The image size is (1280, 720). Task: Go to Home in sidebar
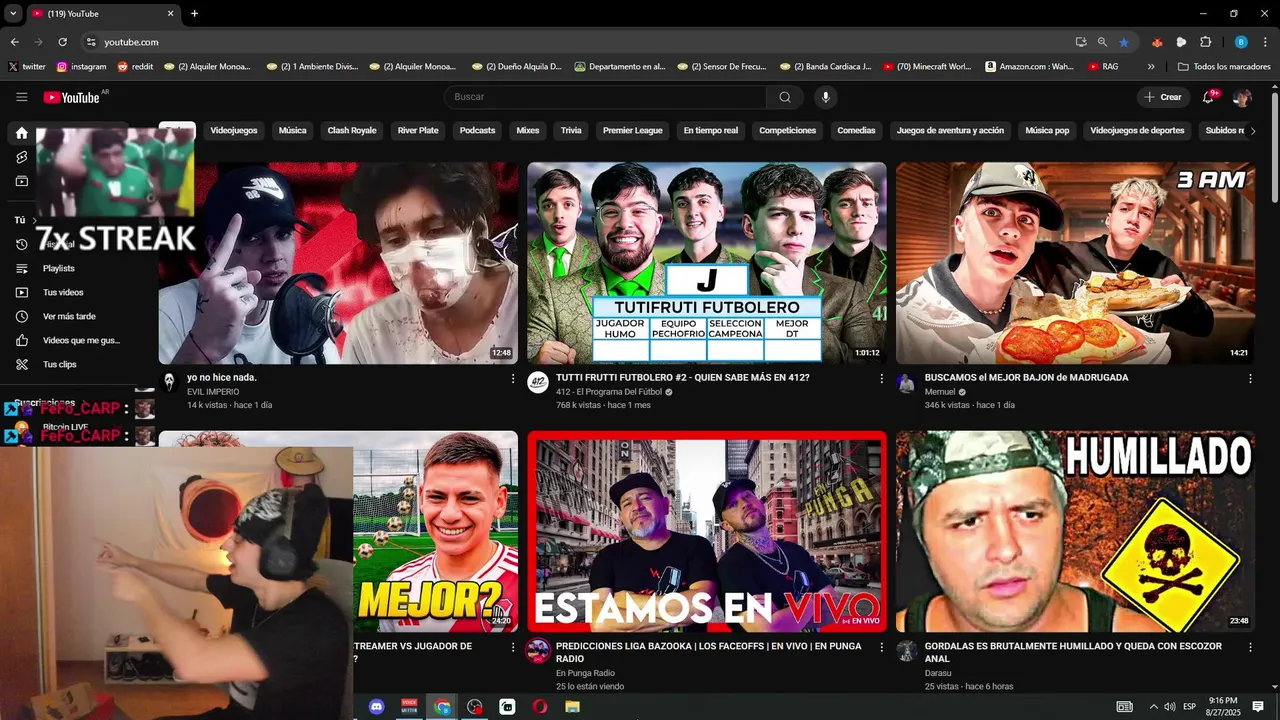[x=22, y=133]
